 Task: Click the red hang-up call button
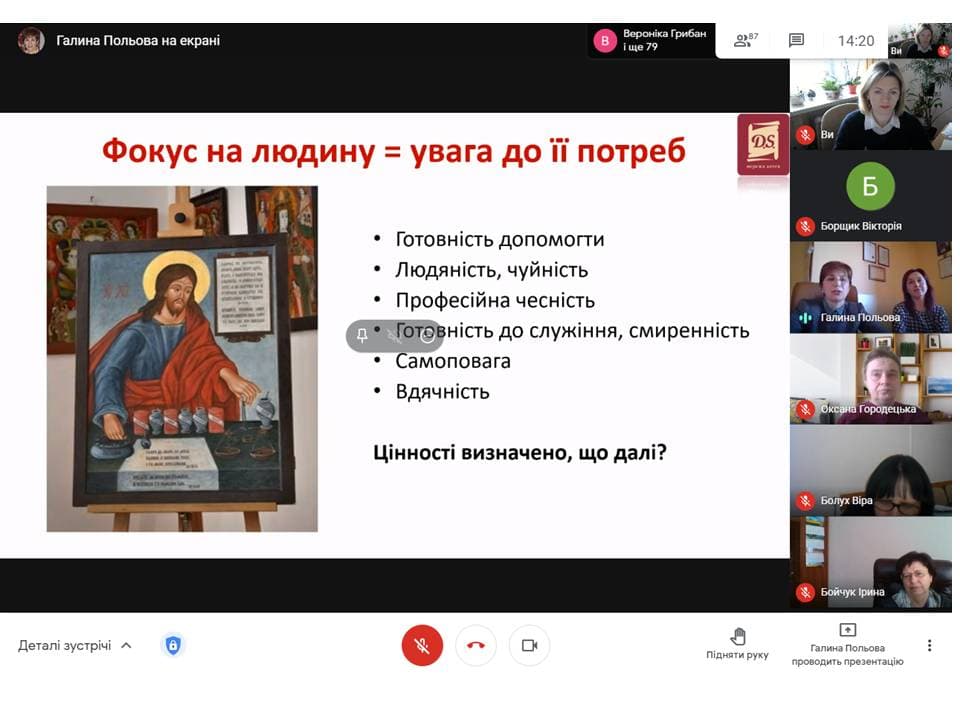[x=476, y=645]
